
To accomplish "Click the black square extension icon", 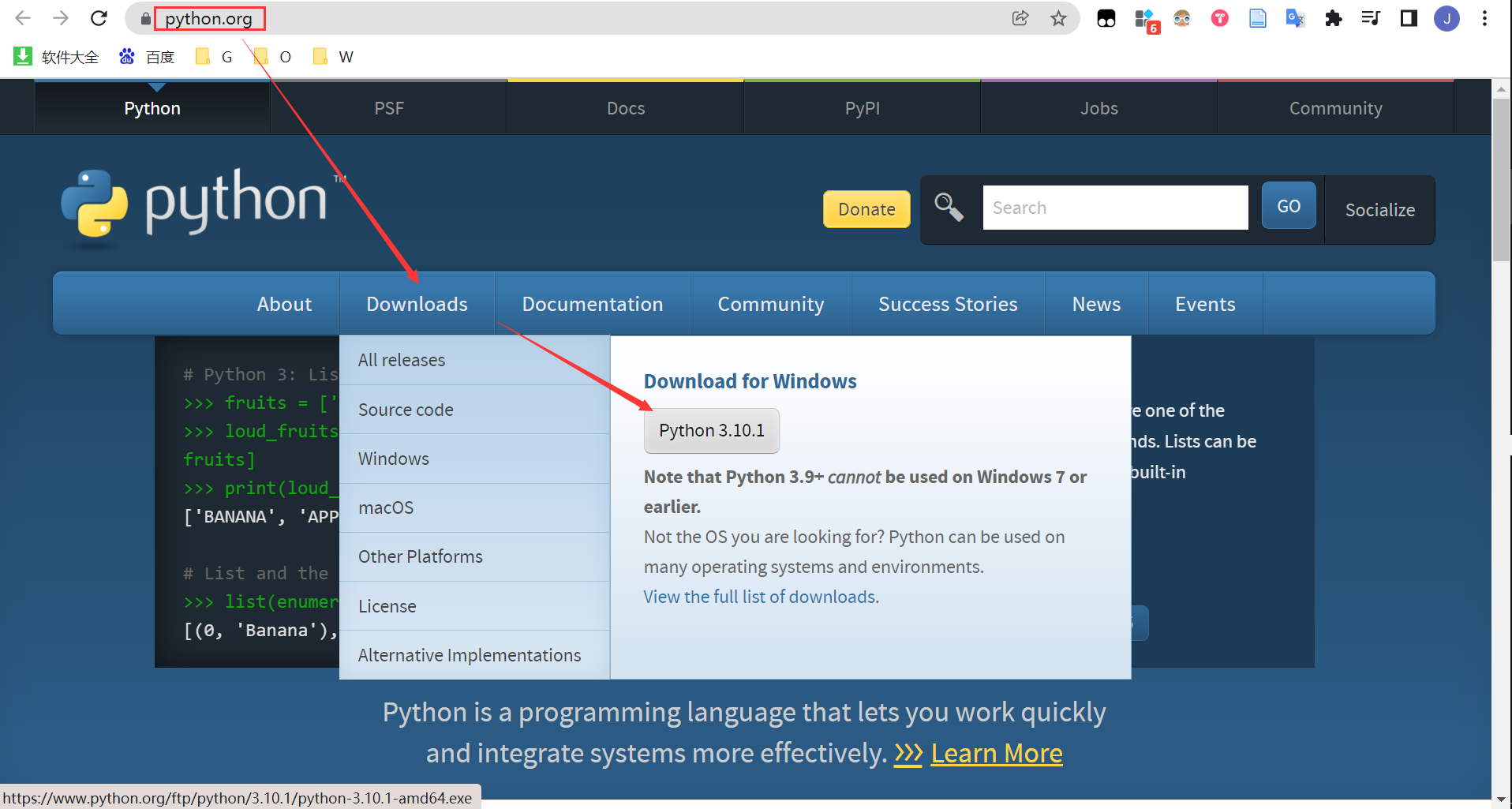I will [1106, 18].
